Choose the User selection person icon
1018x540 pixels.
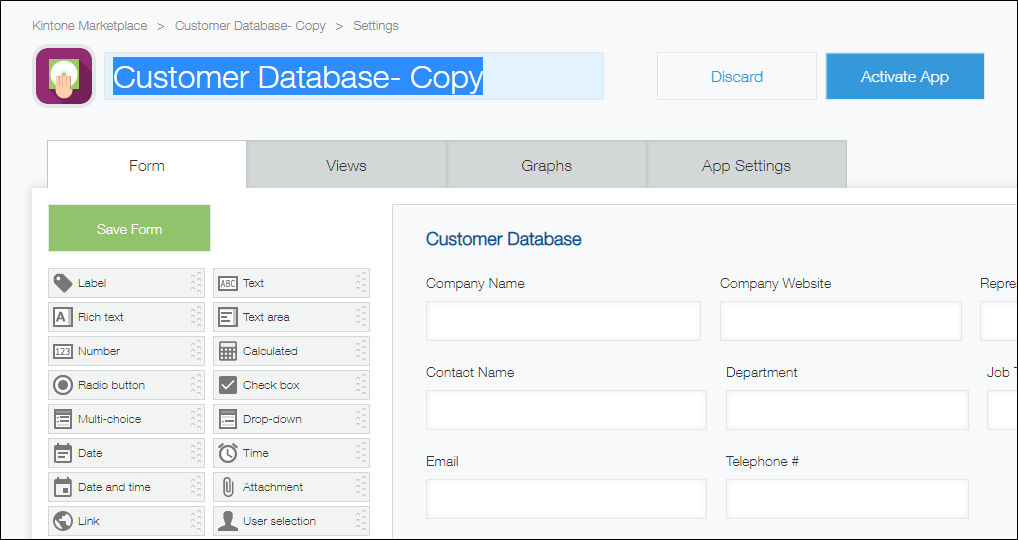point(228,521)
